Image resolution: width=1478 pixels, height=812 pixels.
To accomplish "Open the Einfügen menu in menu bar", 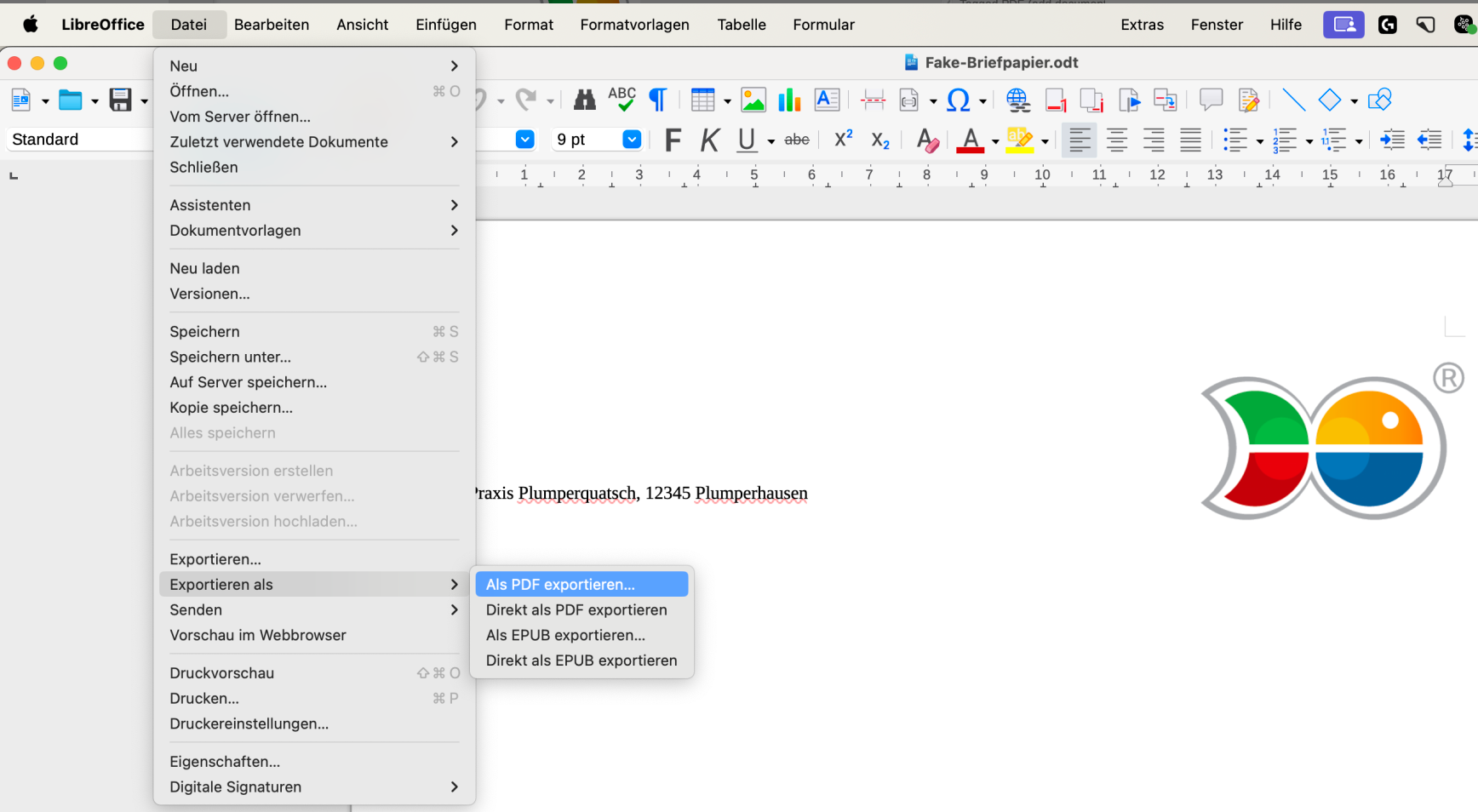I will tap(445, 25).
